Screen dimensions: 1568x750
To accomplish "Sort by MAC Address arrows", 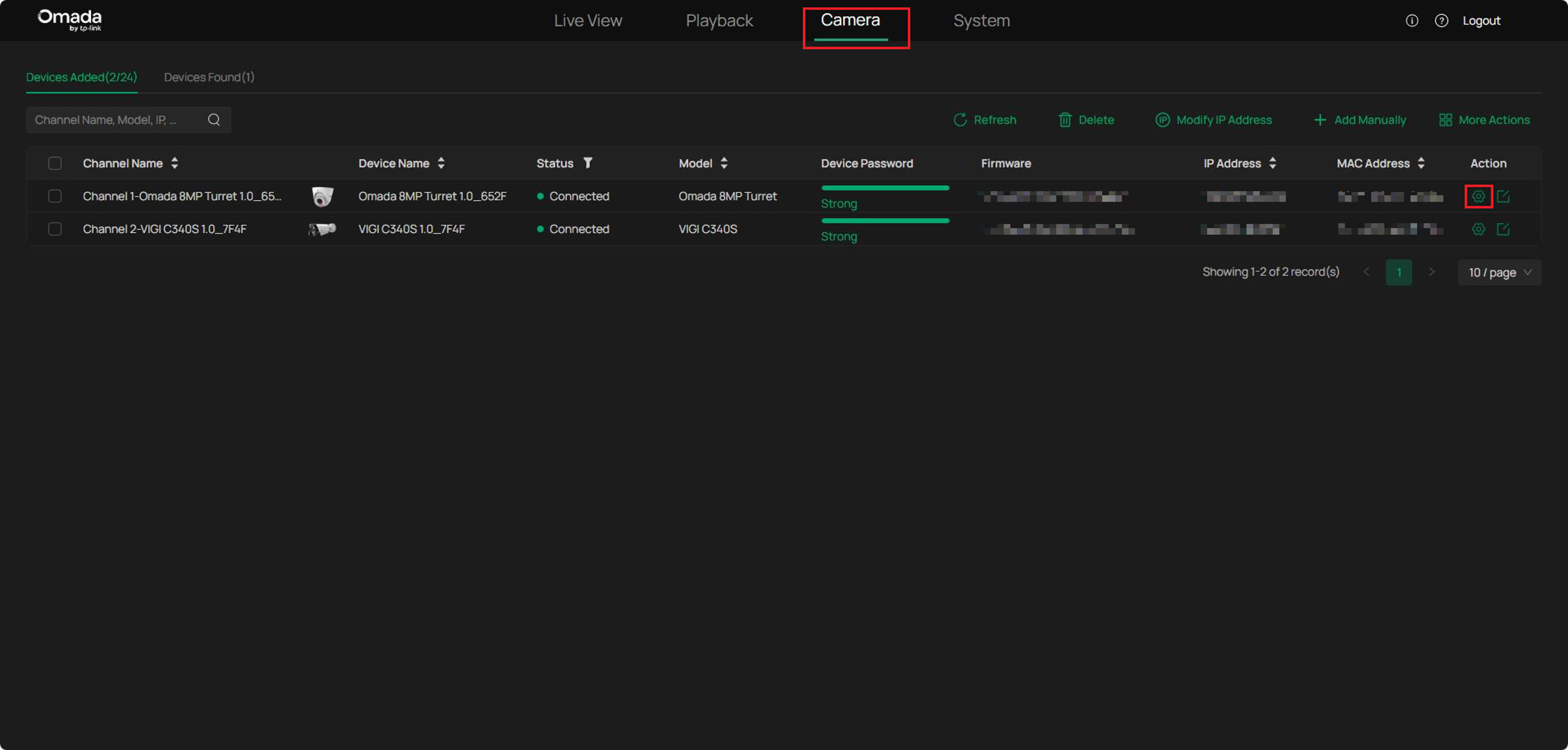I will pyautogui.click(x=1421, y=163).
